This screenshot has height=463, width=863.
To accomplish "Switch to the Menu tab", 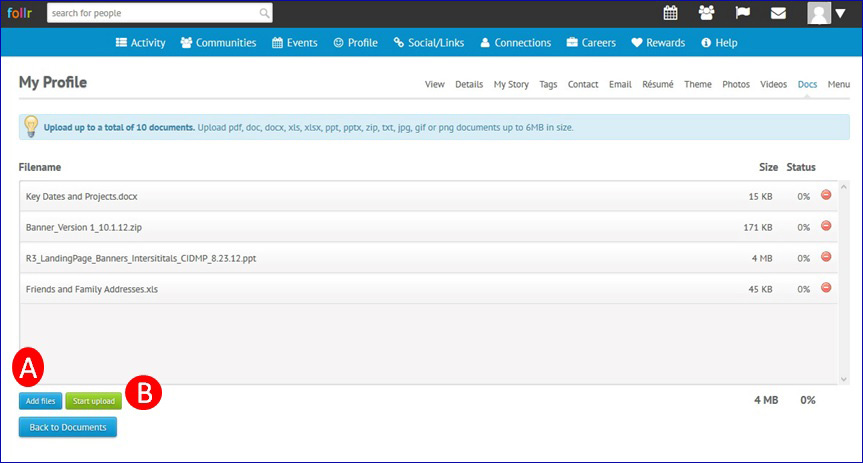I will 839,84.
